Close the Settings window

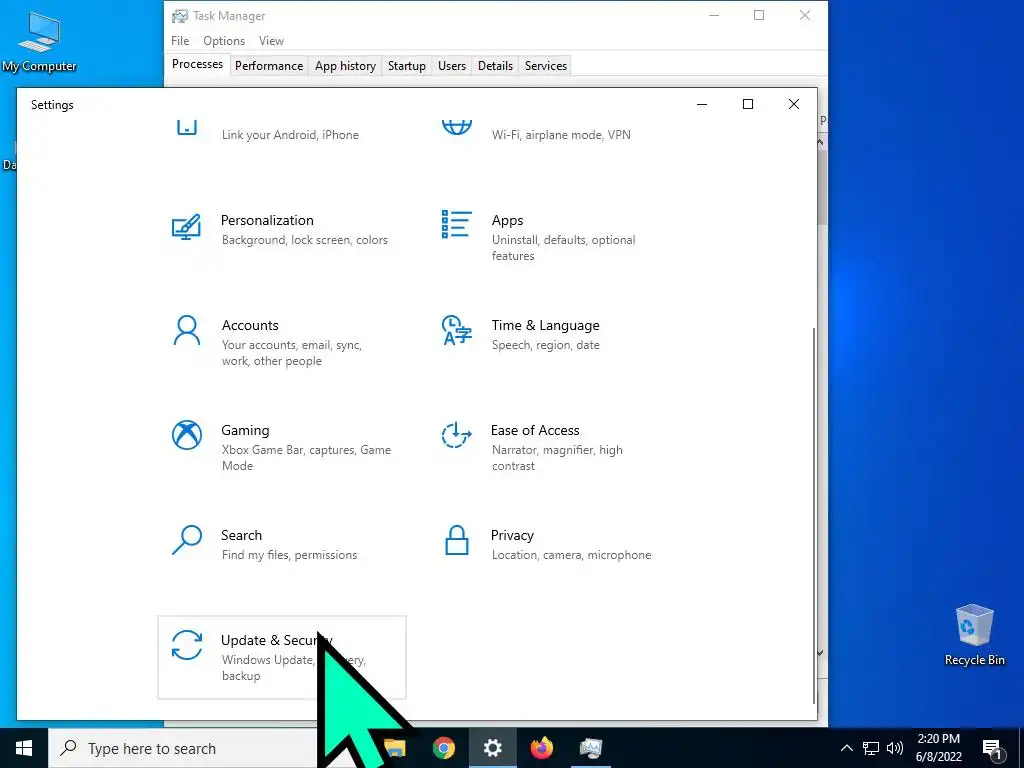(793, 104)
